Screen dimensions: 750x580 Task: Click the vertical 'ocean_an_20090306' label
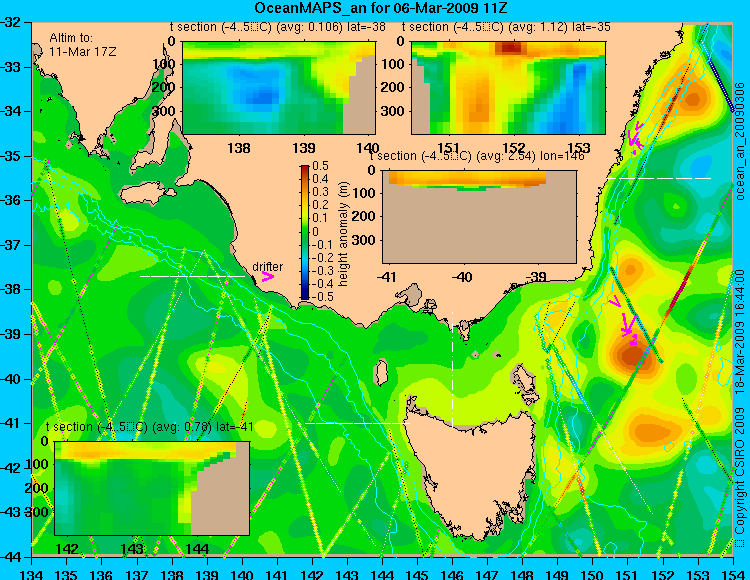[739, 141]
